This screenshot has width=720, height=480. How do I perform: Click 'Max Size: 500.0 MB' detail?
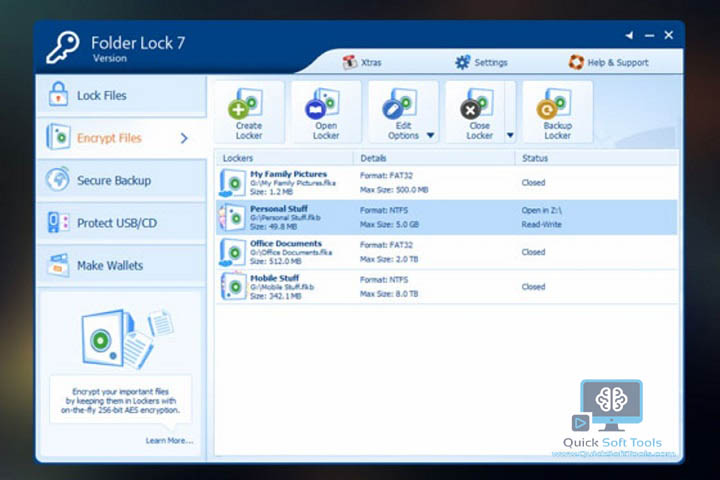394,190
